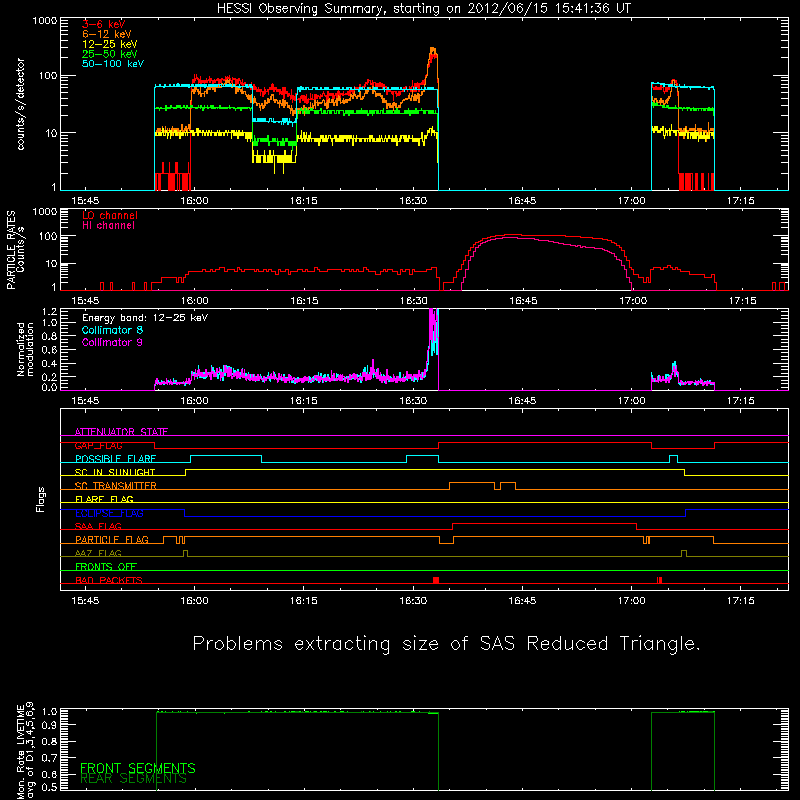
Task: Click '16:30' tick under count-rate panel
Action: [413, 201]
